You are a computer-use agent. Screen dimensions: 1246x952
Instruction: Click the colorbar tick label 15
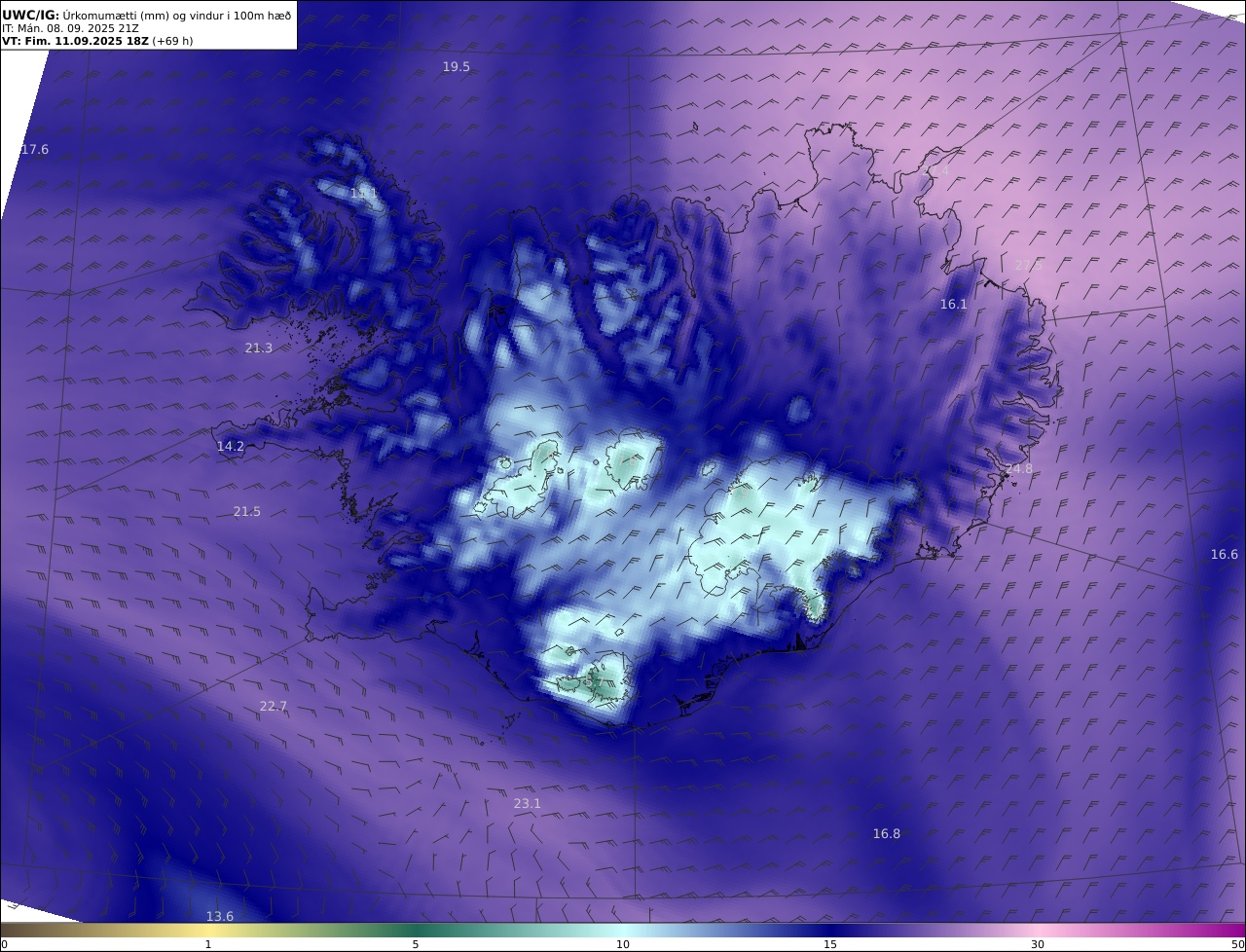point(830,944)
